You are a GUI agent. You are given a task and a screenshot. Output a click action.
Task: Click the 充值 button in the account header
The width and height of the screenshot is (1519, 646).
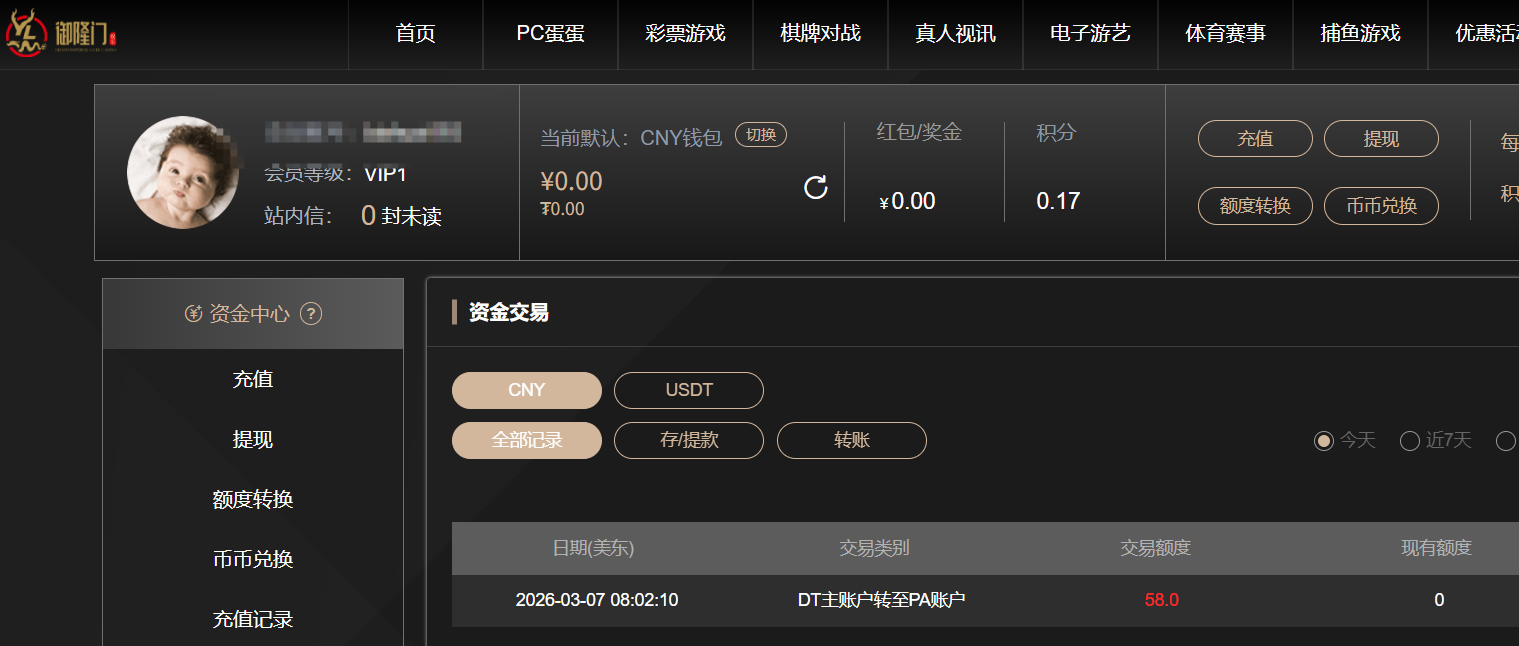point(1255,139)
